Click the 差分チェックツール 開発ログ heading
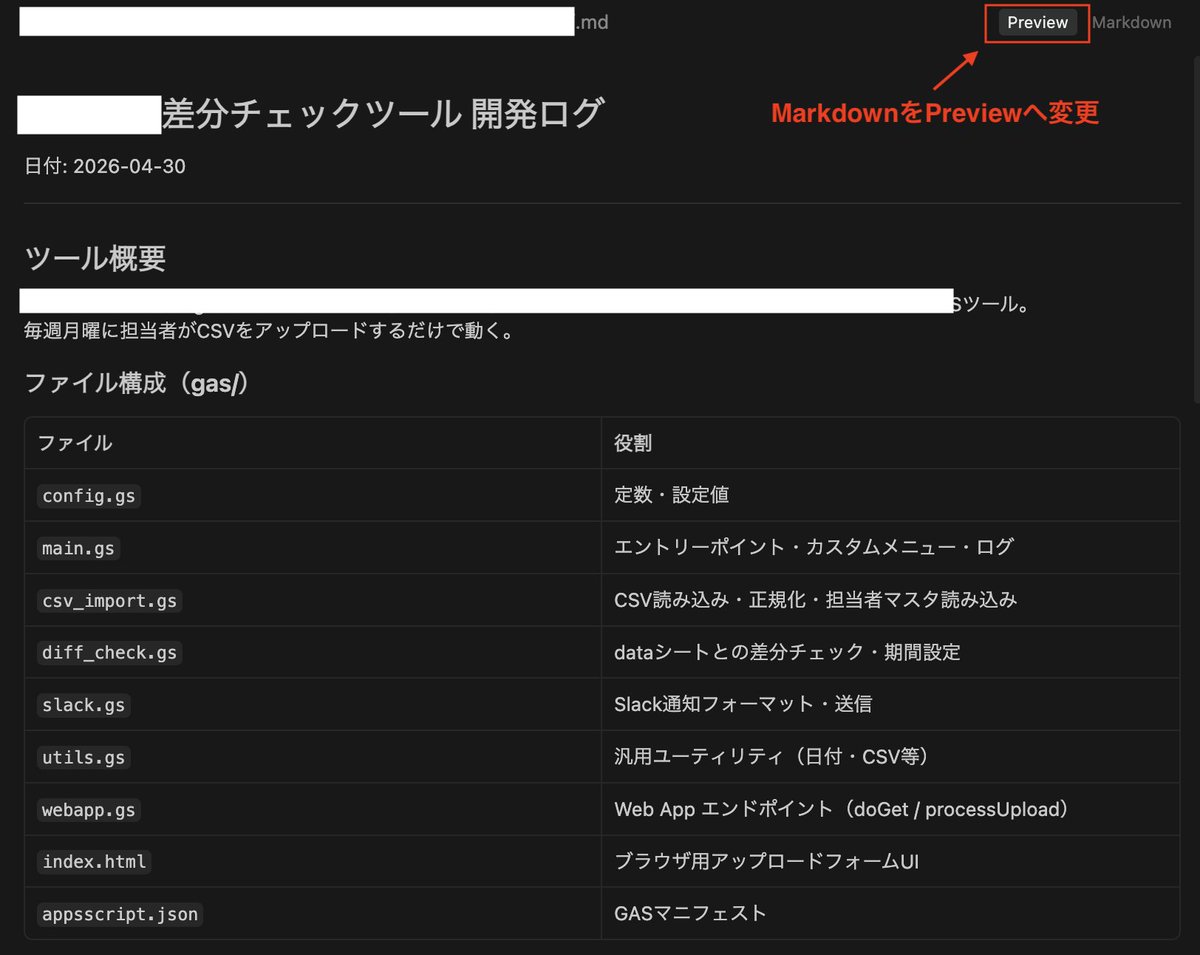This screenshot has width=1200, height=955. click(382, 114)
